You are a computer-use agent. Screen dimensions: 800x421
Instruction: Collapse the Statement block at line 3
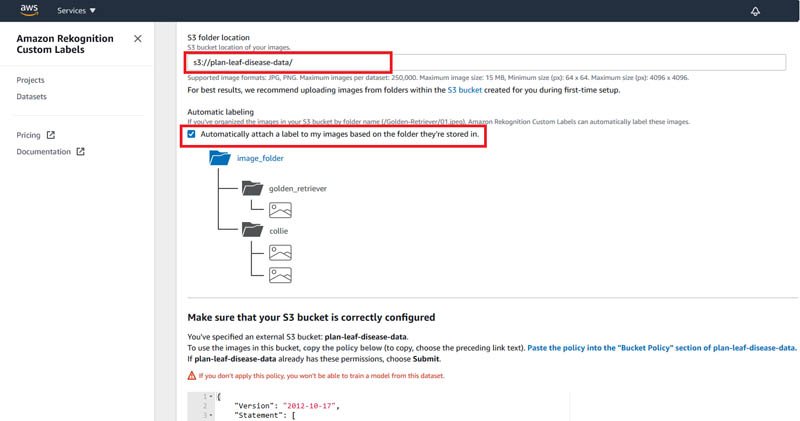click(x=211, y=415)
